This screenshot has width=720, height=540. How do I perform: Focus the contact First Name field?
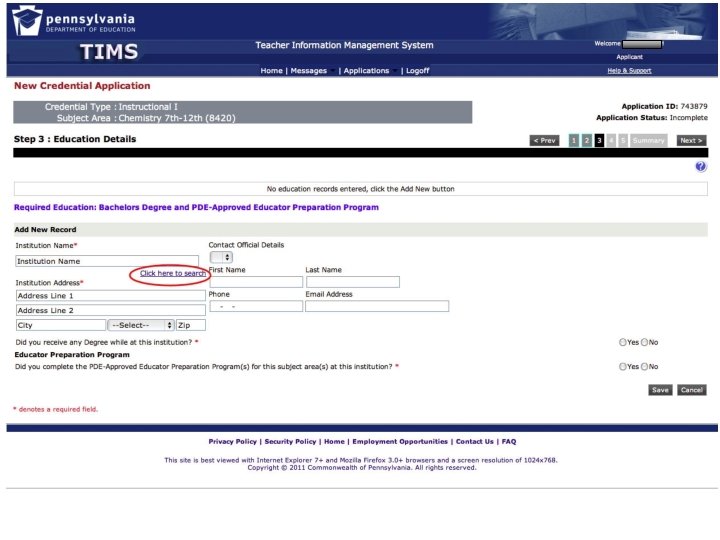pos(256,282)
